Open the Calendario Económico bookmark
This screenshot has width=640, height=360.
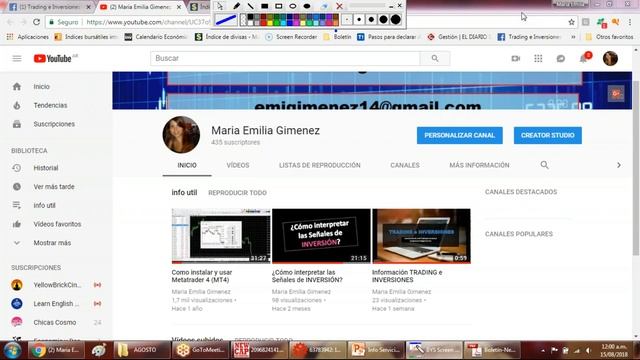(x=156, y=37)
